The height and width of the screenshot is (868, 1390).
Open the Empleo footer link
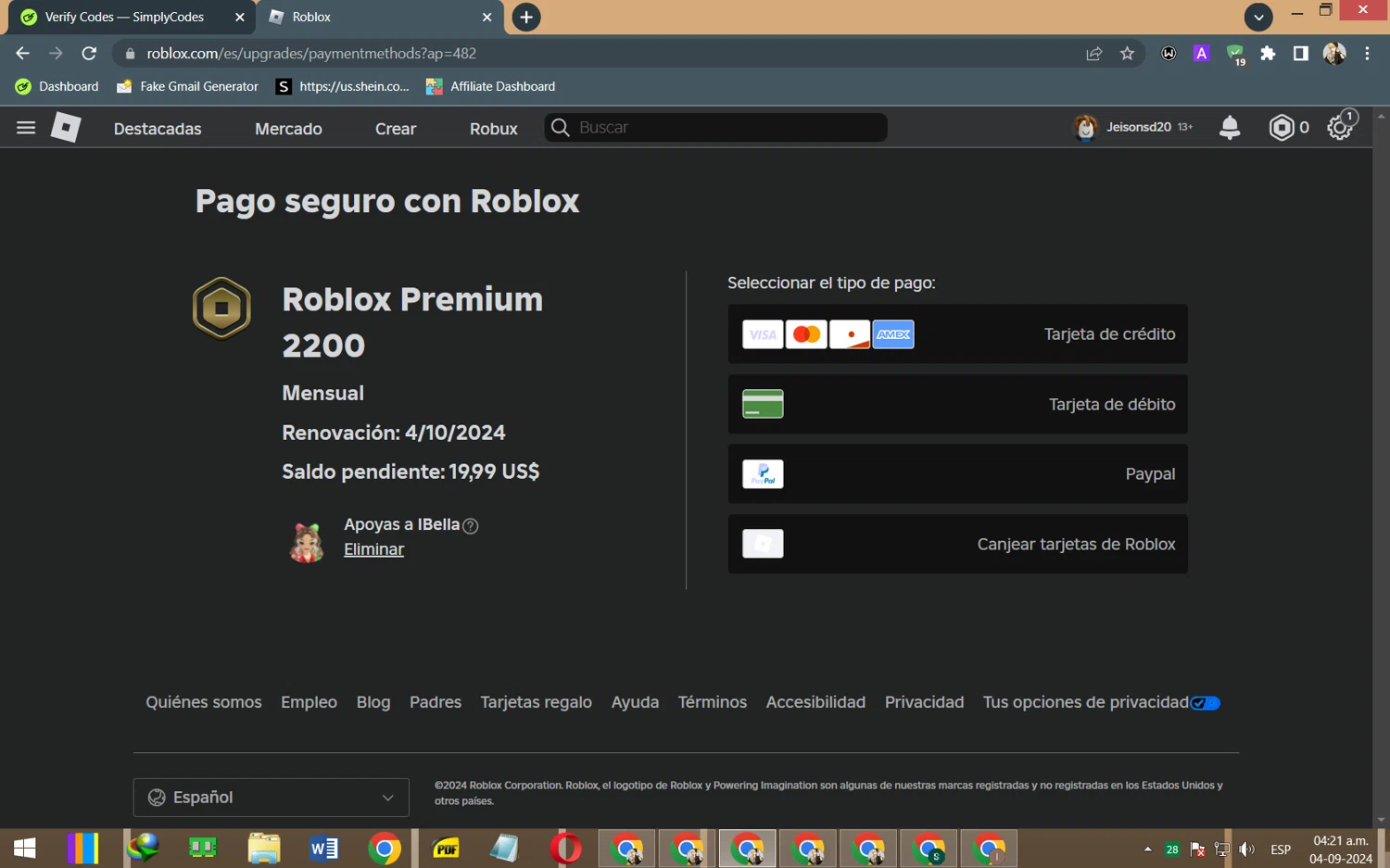[309, 702]
